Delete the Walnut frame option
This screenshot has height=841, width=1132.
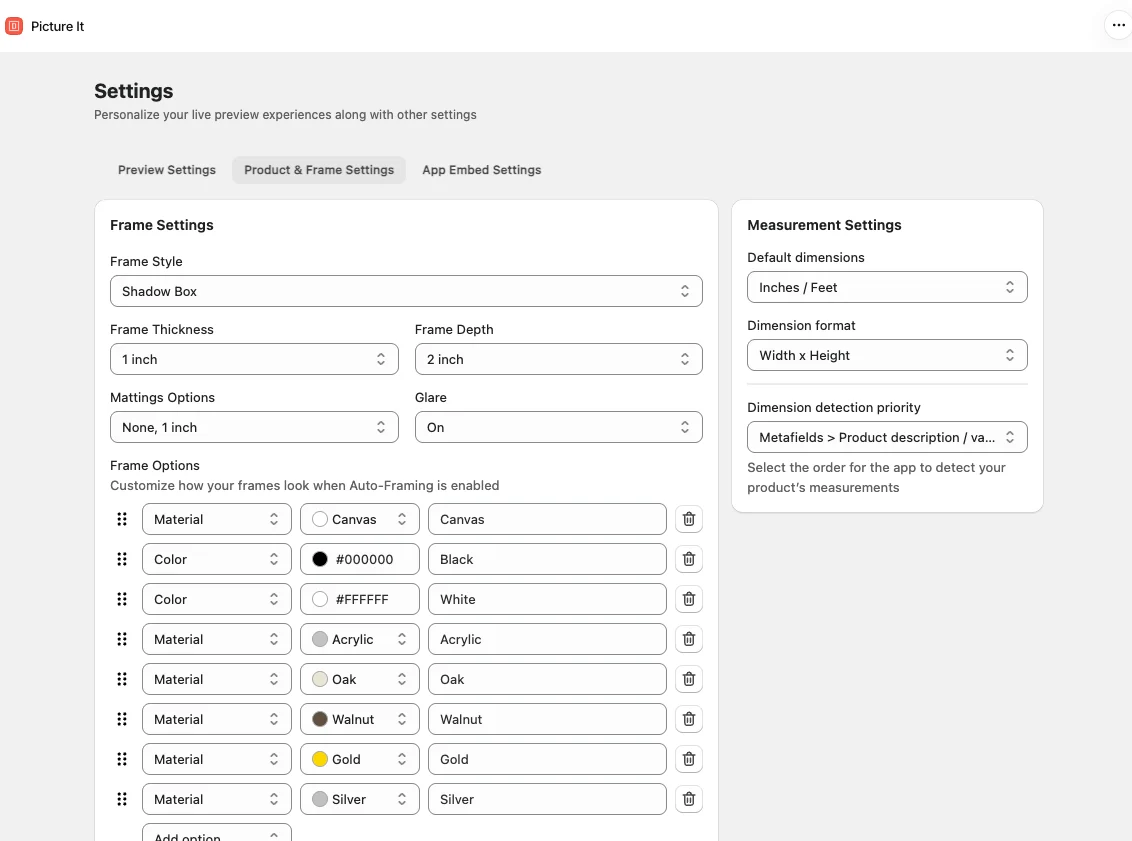[x=689, y=719]
